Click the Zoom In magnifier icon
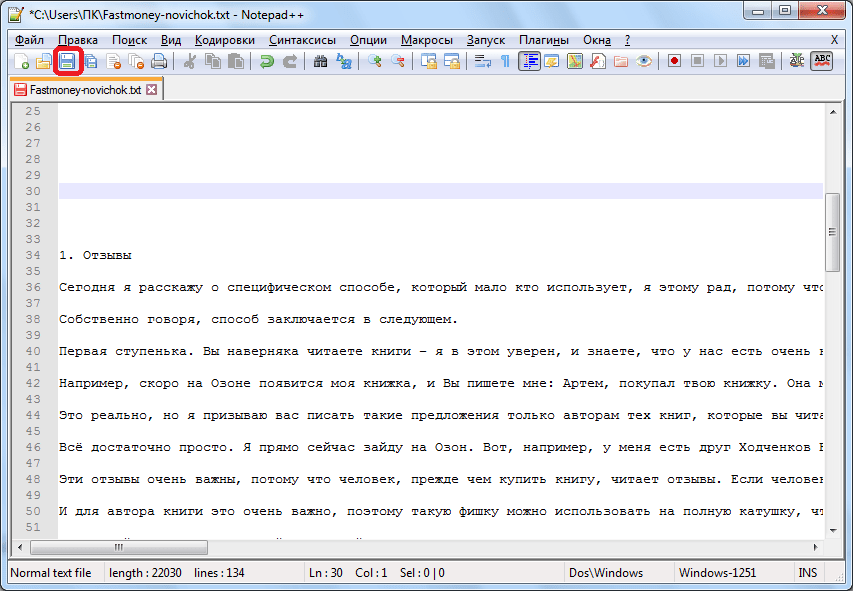853x591 pixels. [x=375, y=61]
